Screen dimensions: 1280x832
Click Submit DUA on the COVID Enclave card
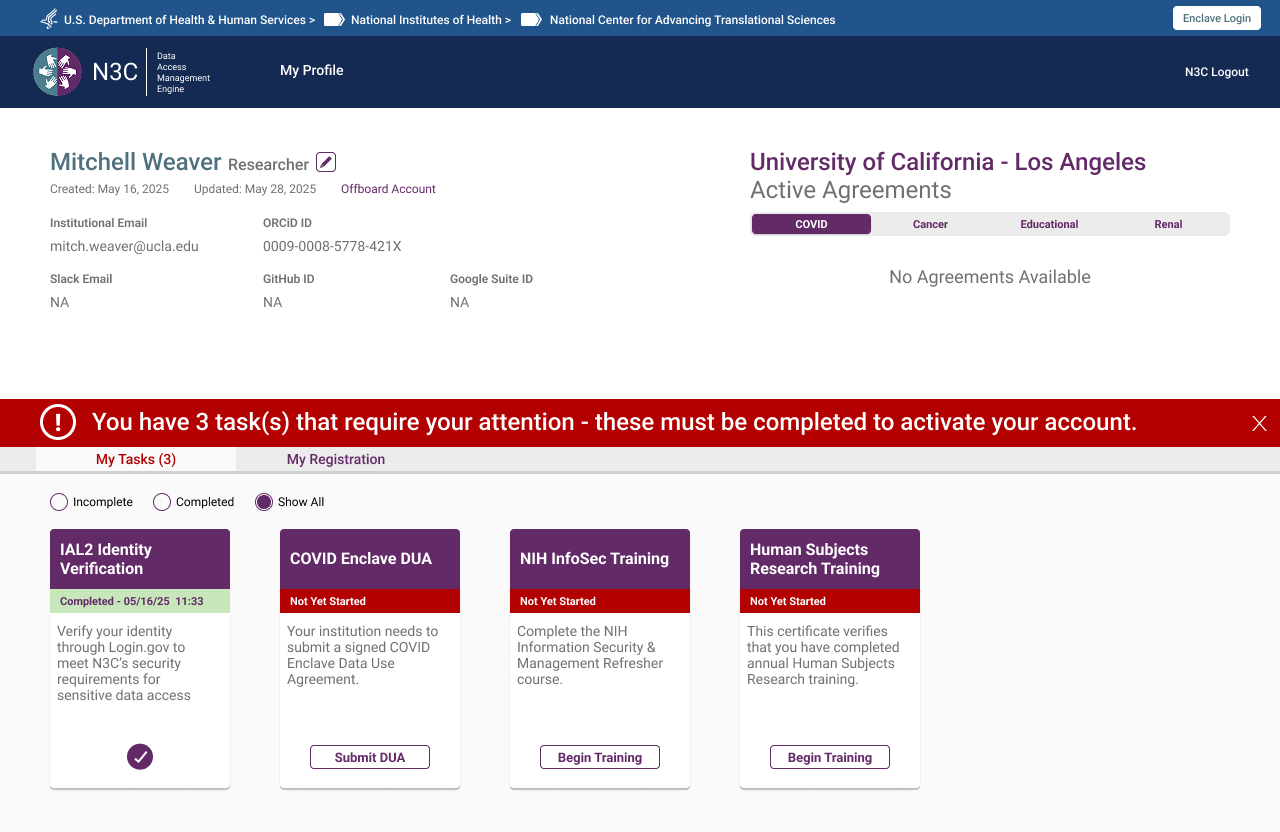369,757
